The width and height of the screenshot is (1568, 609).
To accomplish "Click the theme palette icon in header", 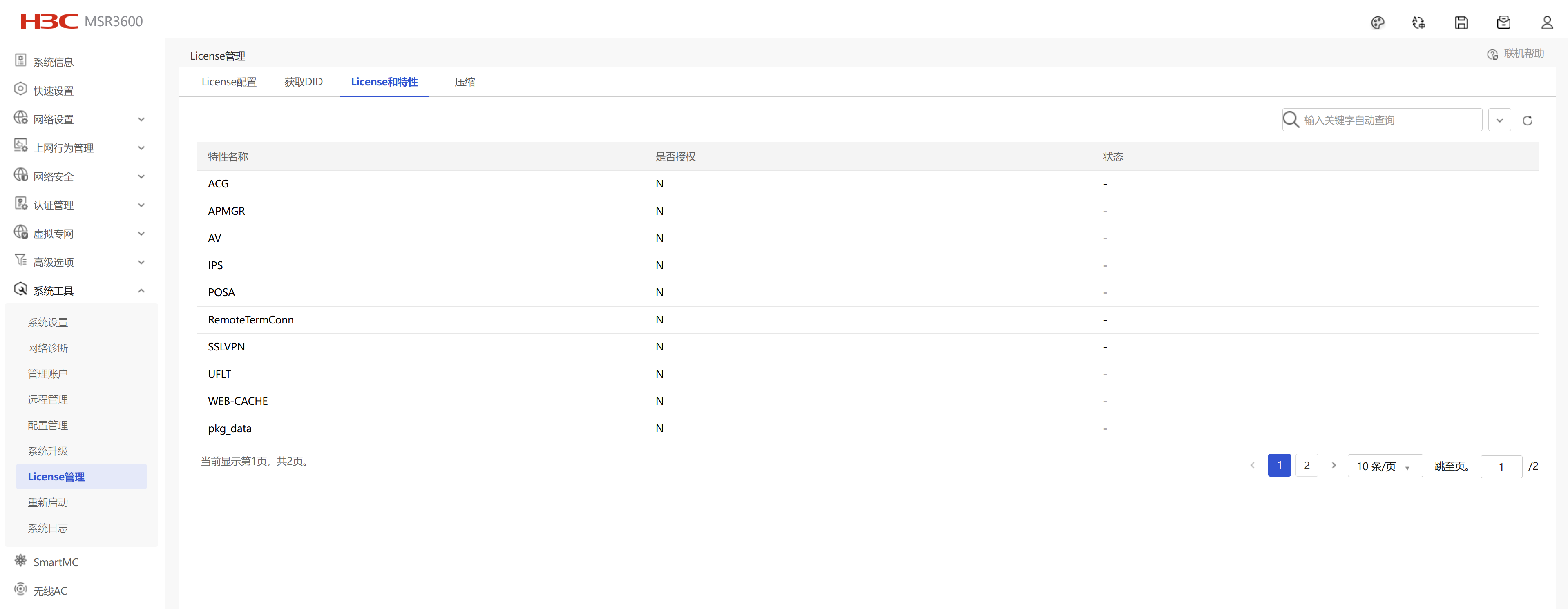I will pyautogui.click(x=1378, y=22).
